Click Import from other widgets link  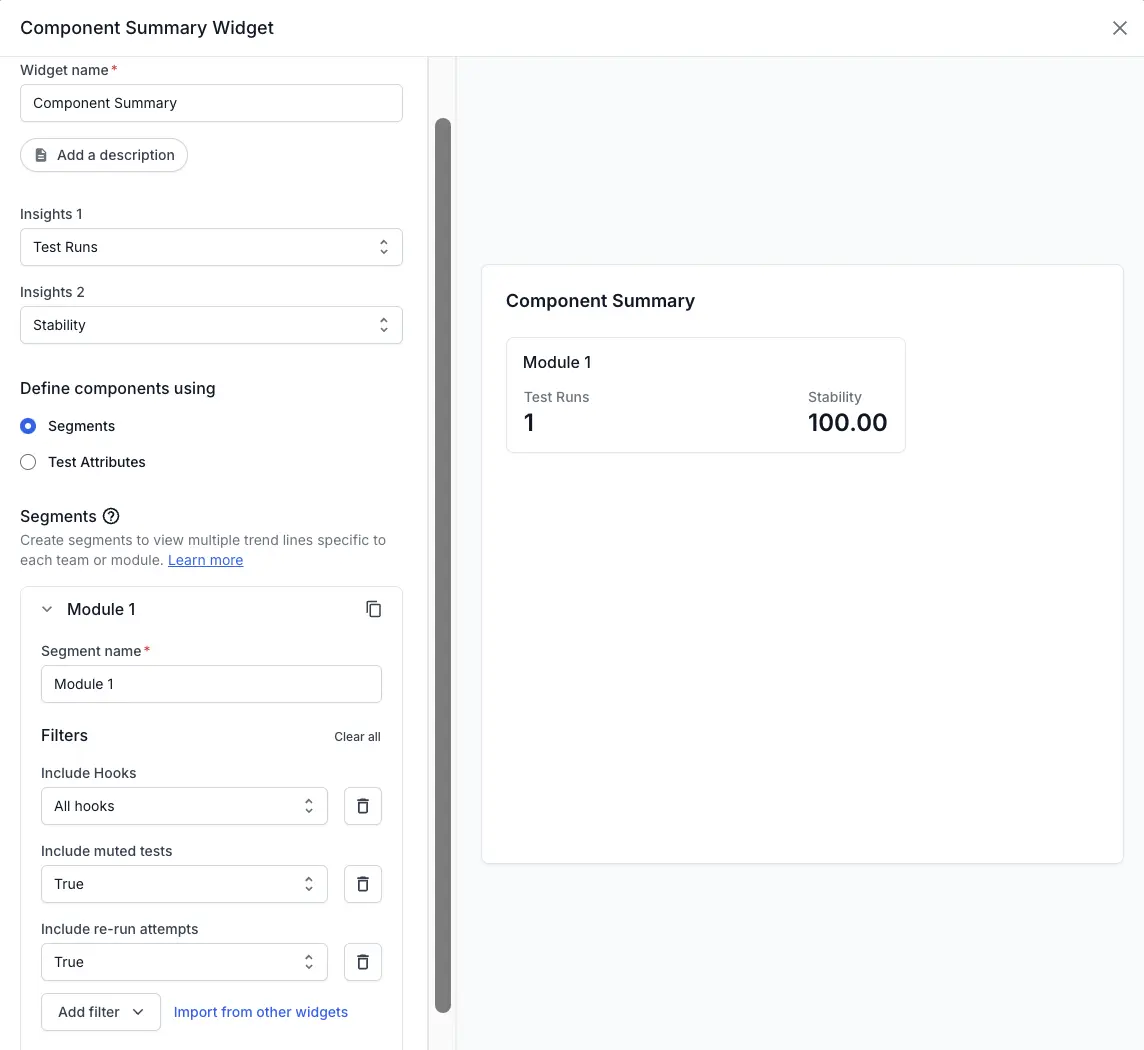pyautogui.click(x=261, y=1012)
